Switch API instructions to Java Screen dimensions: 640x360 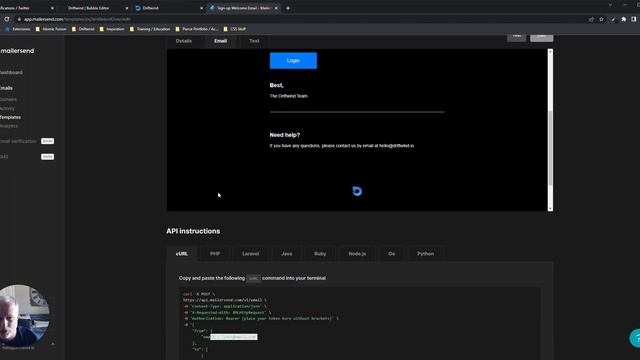pos(287,253)
